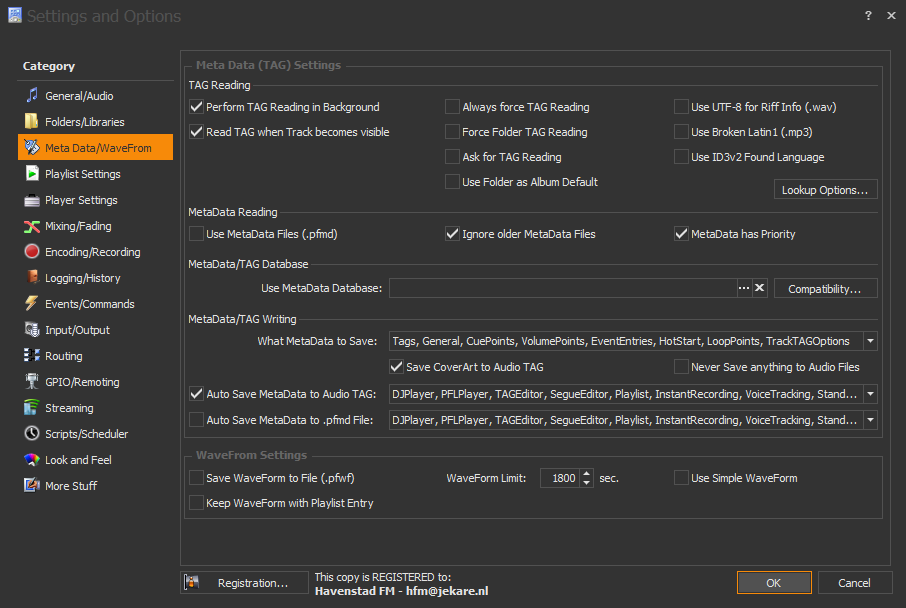The width and height of the screenshot is (906, 608).
Task: Go to Mixing/Fading settings
Action: coord(95,226)
